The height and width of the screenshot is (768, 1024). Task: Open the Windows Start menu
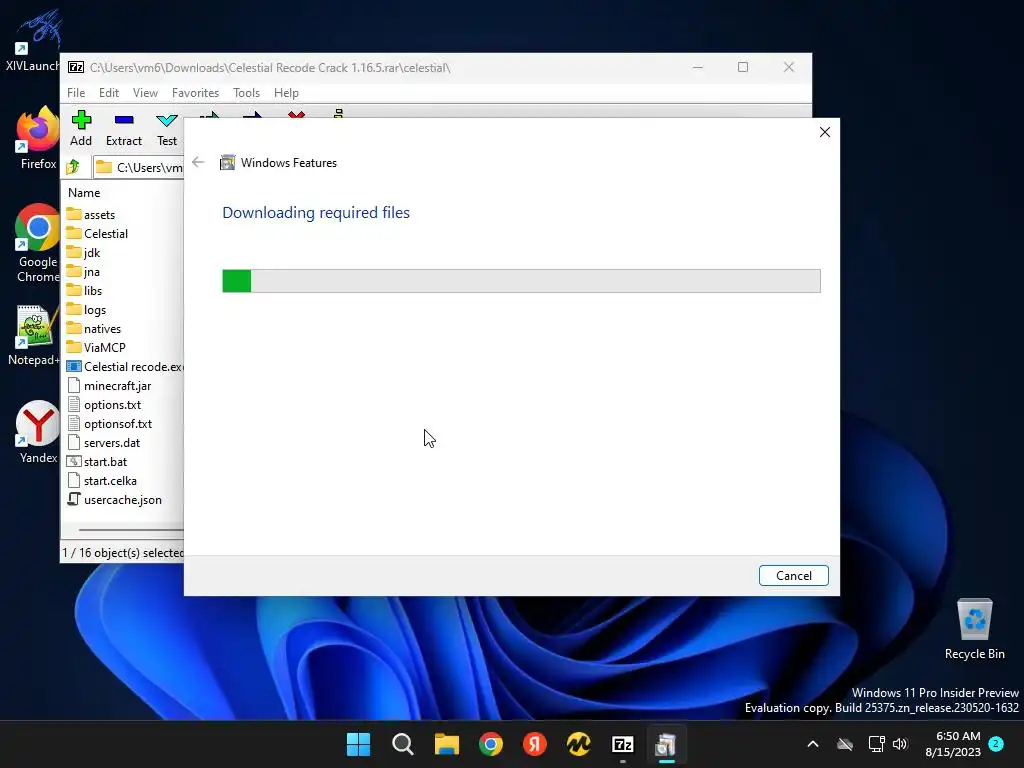tap(358, 744)
